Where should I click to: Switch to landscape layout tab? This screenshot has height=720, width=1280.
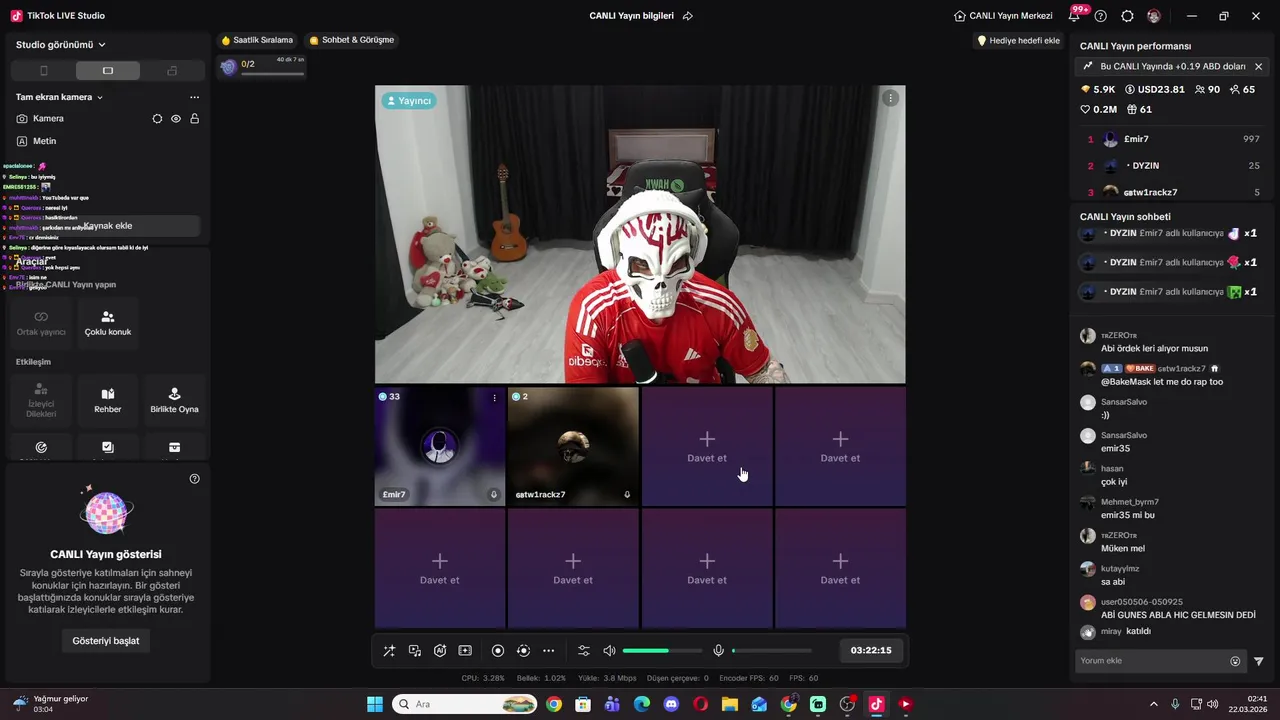tap(108, 71)
